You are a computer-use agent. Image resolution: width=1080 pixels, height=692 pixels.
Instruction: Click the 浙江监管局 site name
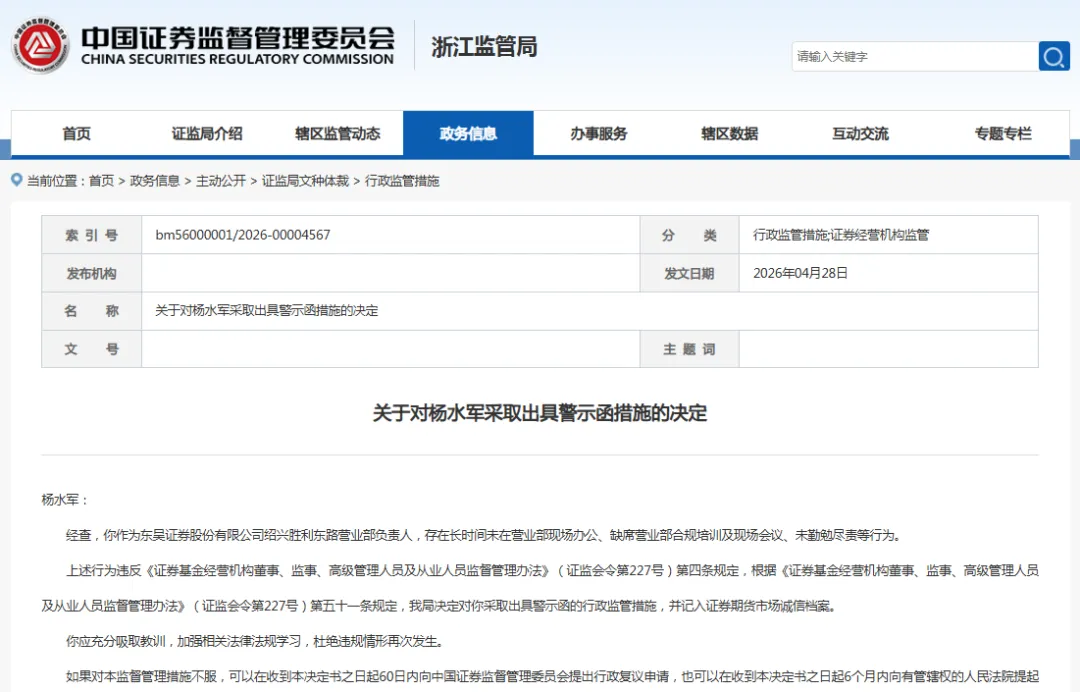coord(483,46)
